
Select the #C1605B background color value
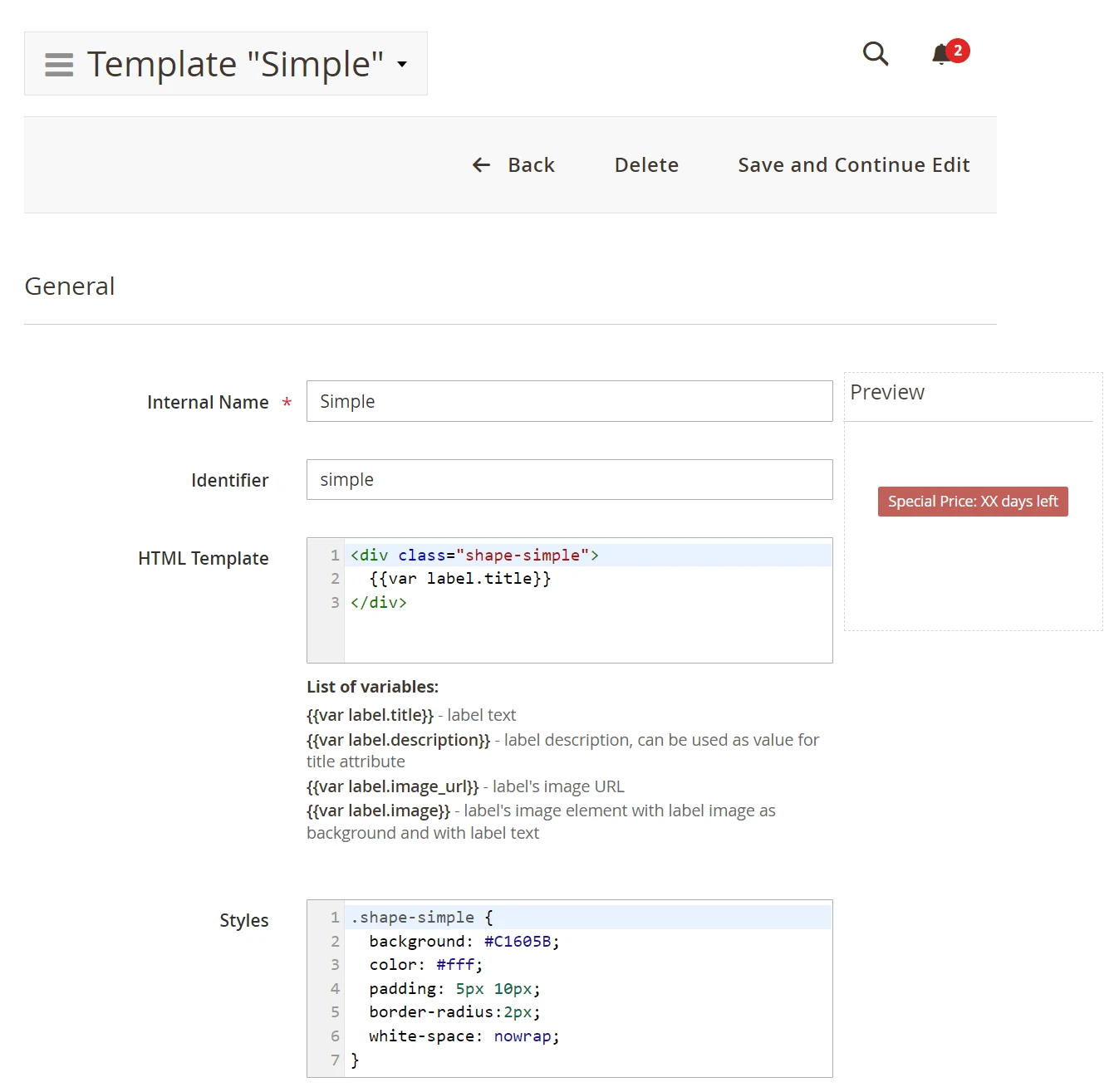(518, 942)
